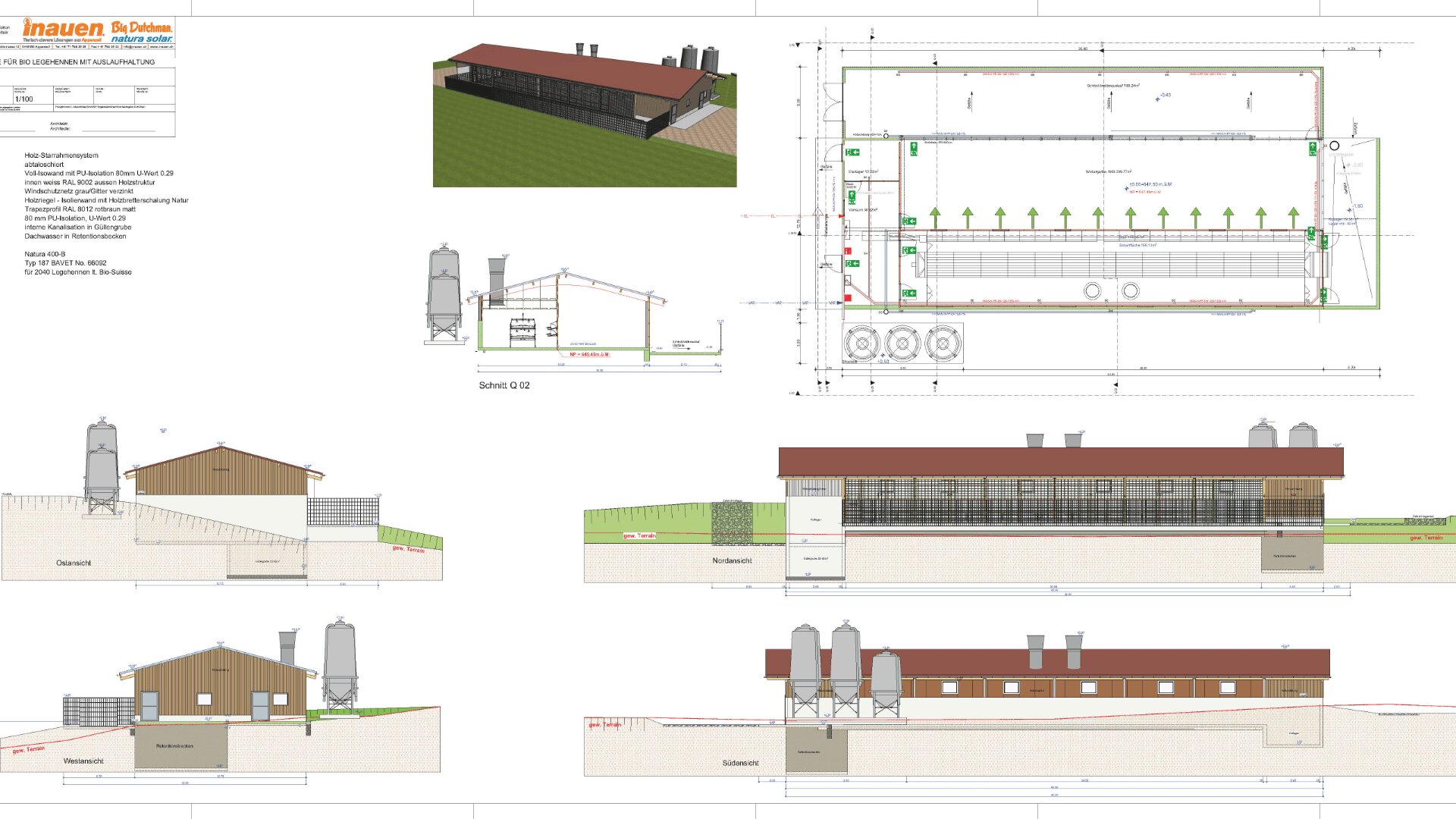The height and width of the screenshot is (819, 1456).
Task: Select the 1/100 scale value in the title block
Action: click(24, 99)
